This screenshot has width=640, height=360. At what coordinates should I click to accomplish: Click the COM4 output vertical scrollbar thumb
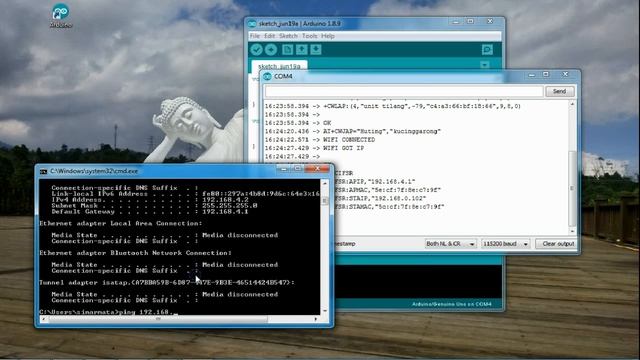tap(572, 189)
